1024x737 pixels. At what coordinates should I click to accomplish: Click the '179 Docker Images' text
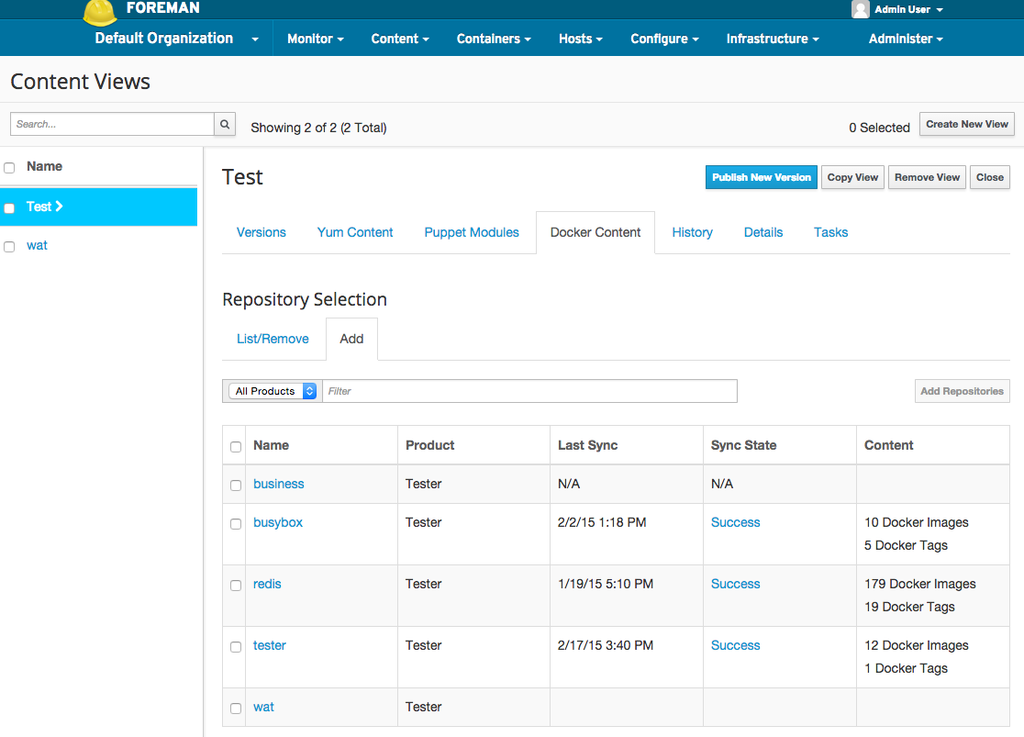tap(920, 584)
